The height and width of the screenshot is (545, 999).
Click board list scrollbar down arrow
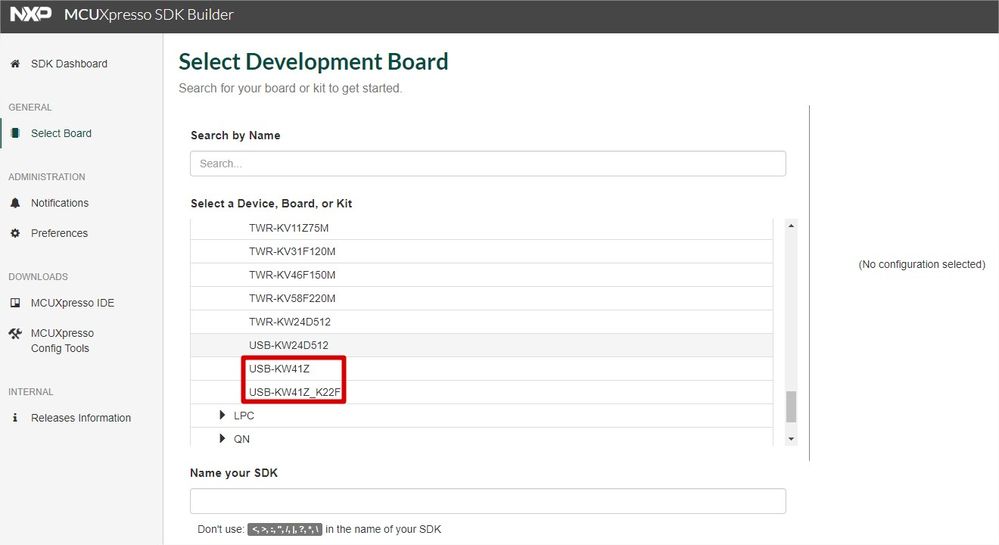click(791, 439)
